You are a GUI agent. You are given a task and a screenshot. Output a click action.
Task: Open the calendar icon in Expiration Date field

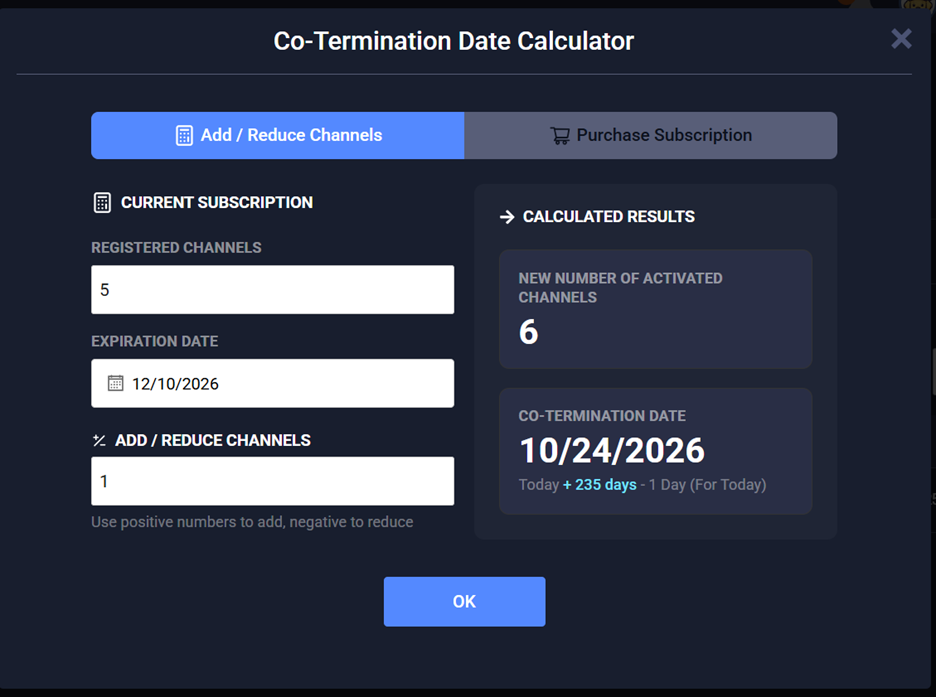coord(116,383)
